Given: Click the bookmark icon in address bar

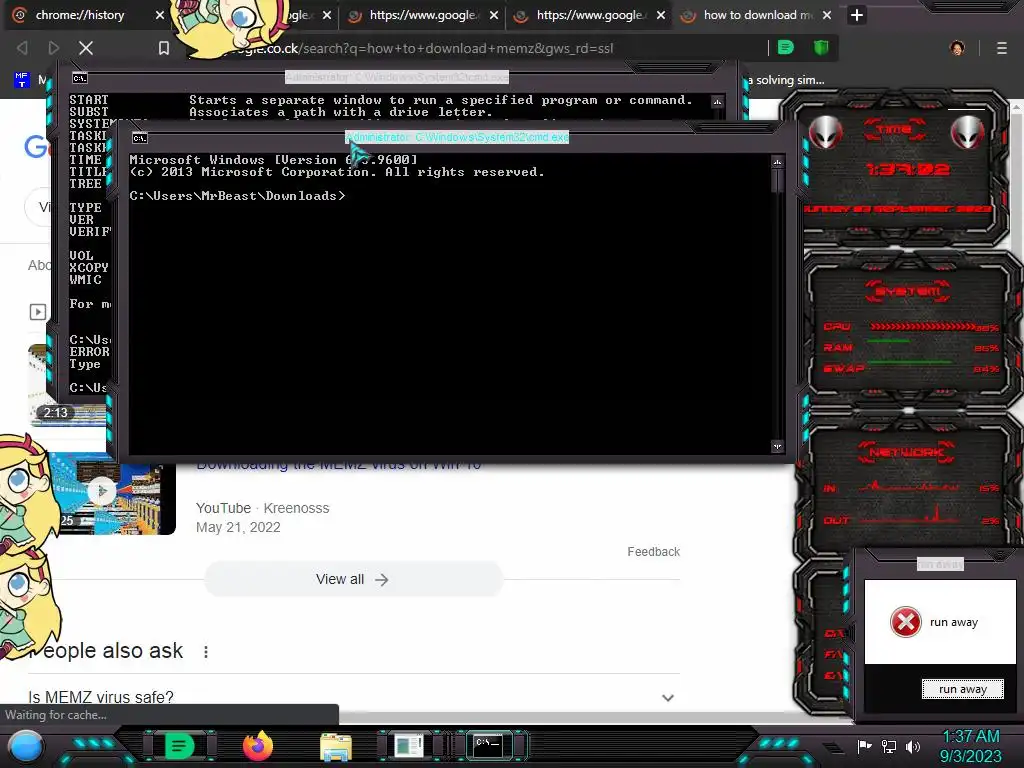Looking at the screenshot, I should pos(164,48).
